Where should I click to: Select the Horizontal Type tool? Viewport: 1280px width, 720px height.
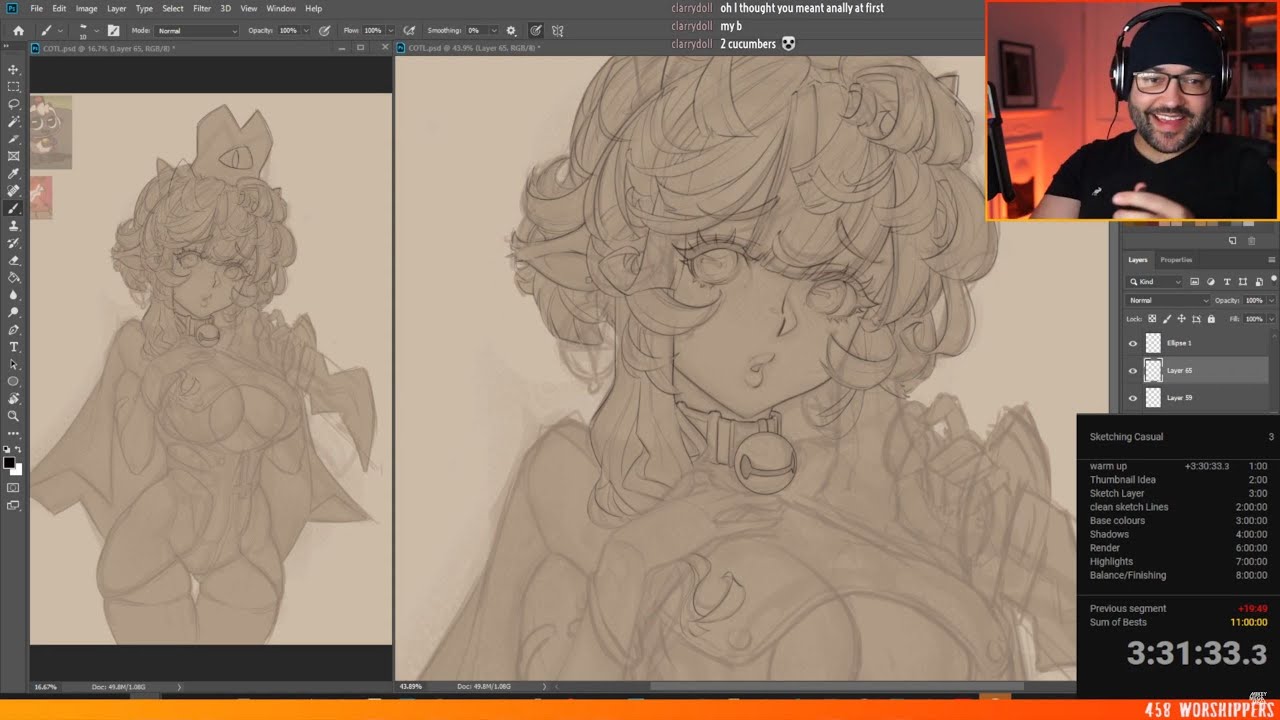[x=14, y=347]
